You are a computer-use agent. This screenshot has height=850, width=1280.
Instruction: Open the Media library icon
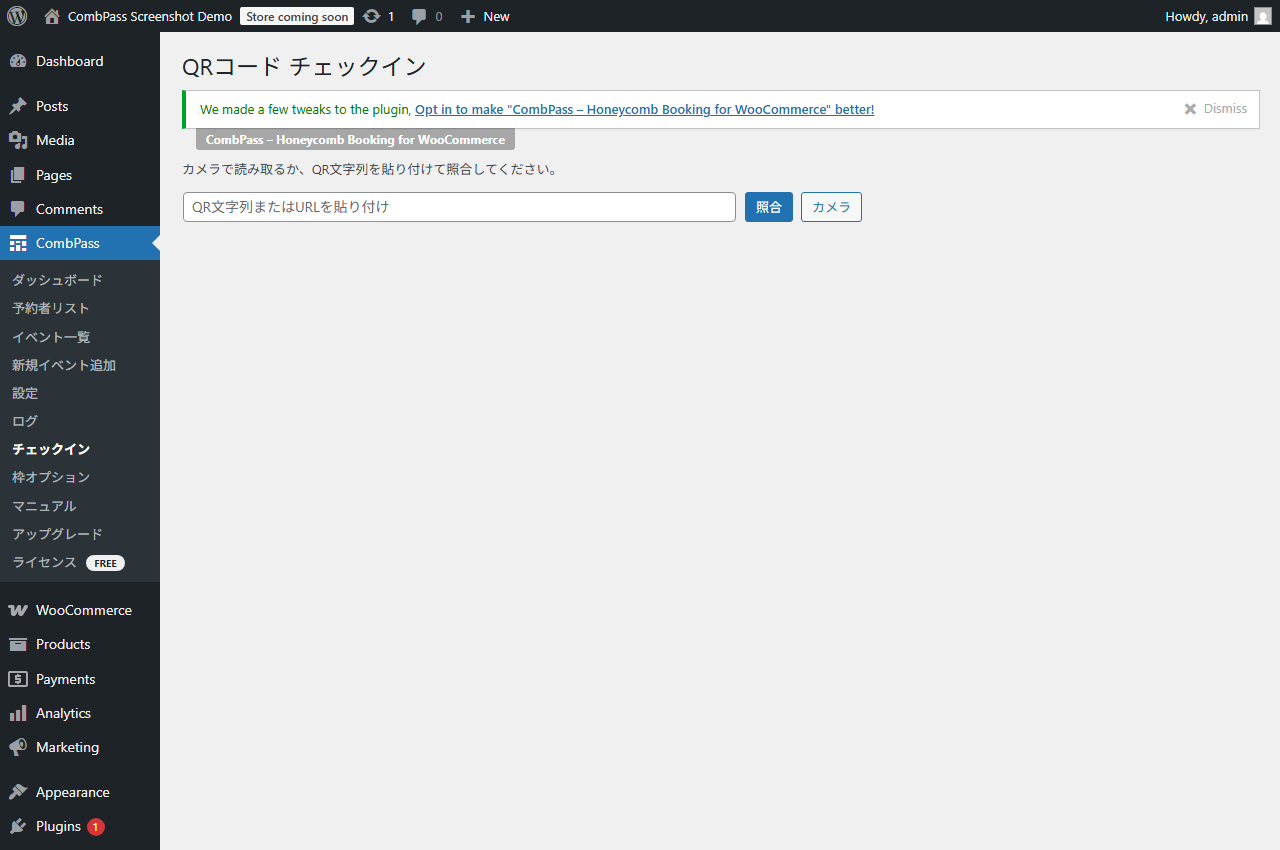[x=20, y=140]
